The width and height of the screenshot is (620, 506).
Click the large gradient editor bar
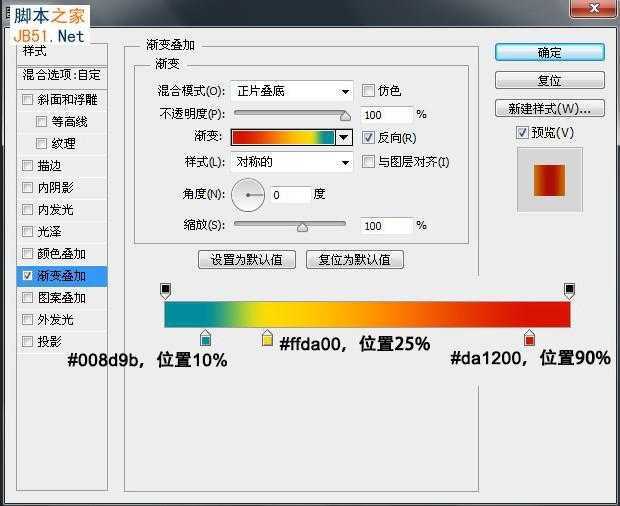coord(367,315)
